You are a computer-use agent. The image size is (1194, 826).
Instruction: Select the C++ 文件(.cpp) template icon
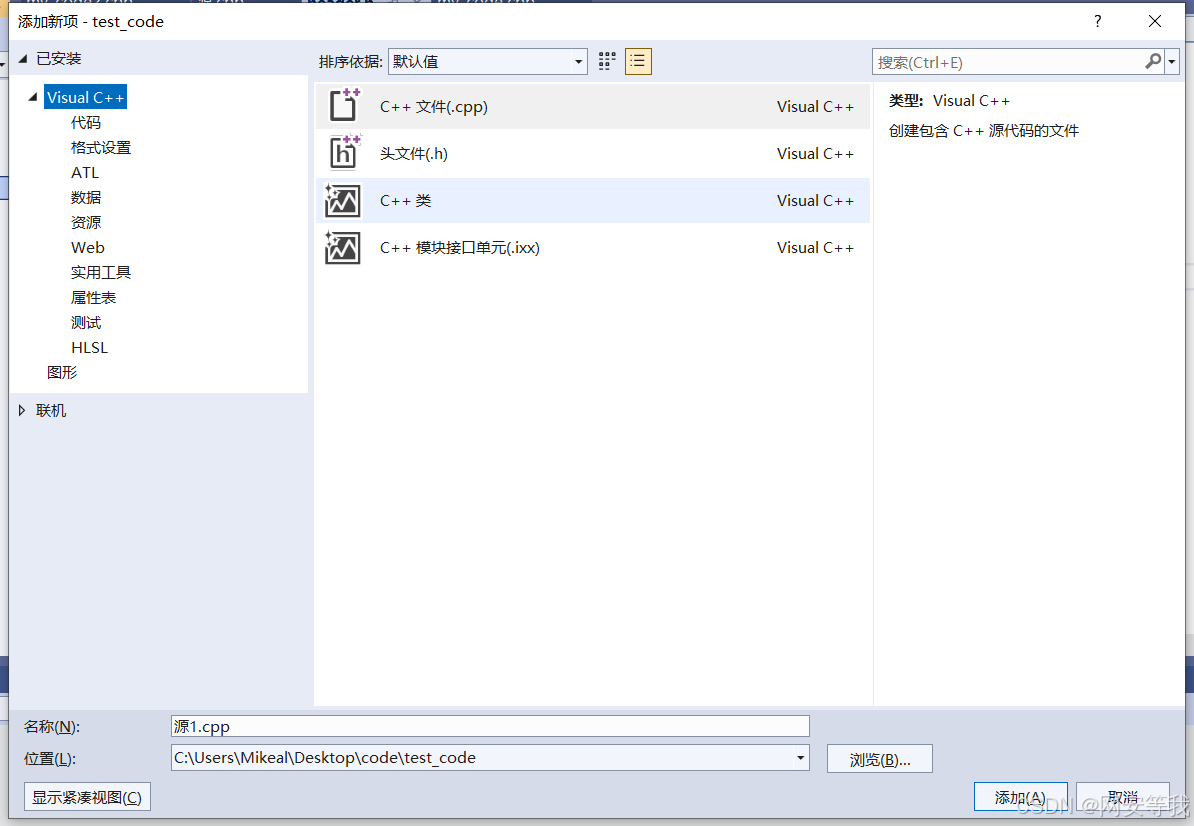tap(342, 106)
